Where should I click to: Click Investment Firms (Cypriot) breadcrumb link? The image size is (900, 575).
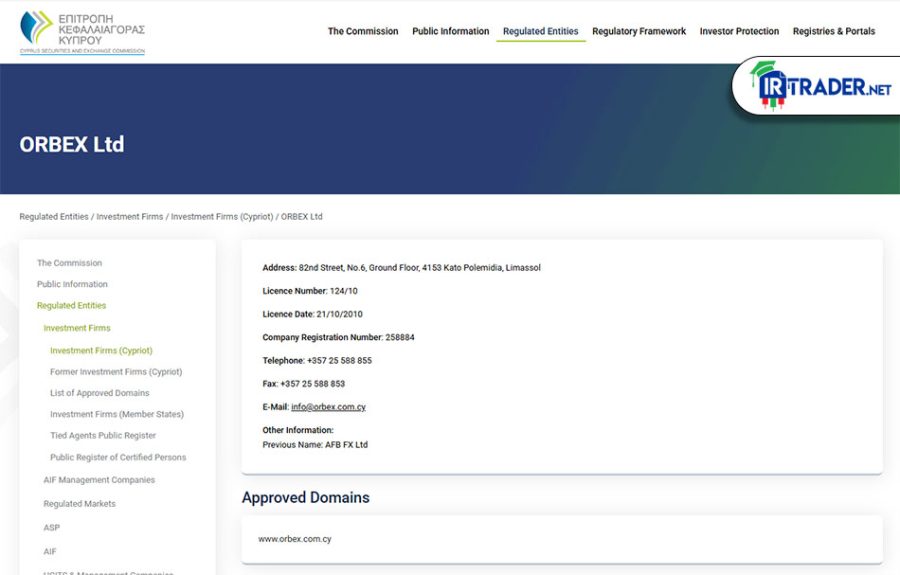pyautogui.click(x=222, y=216)
